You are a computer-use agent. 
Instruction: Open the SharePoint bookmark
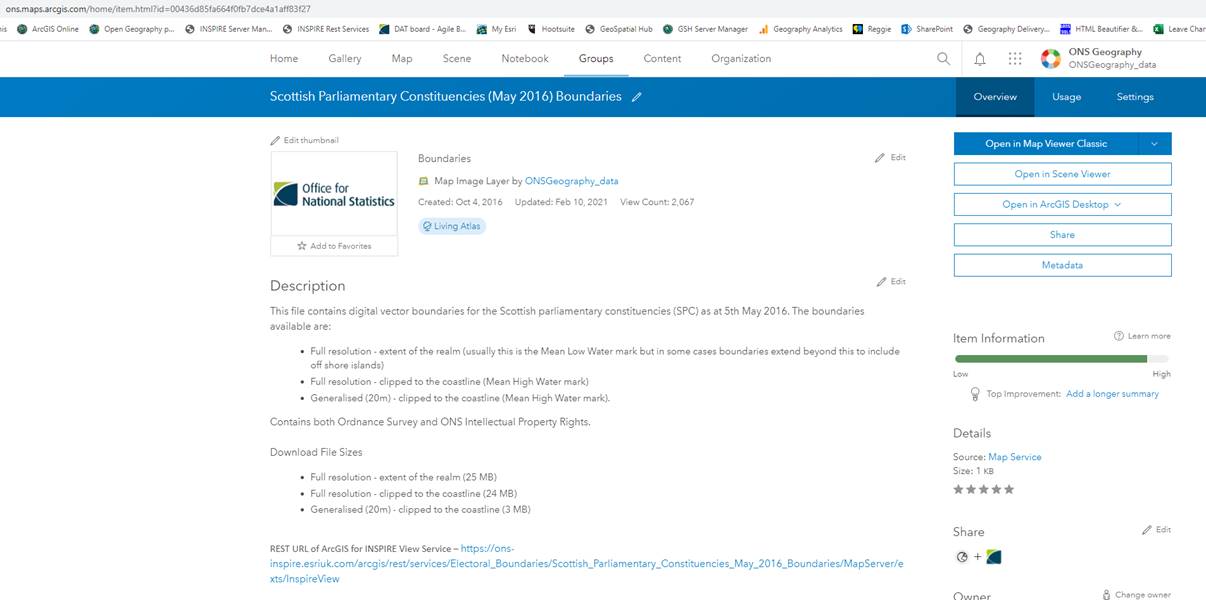[927, 29]
